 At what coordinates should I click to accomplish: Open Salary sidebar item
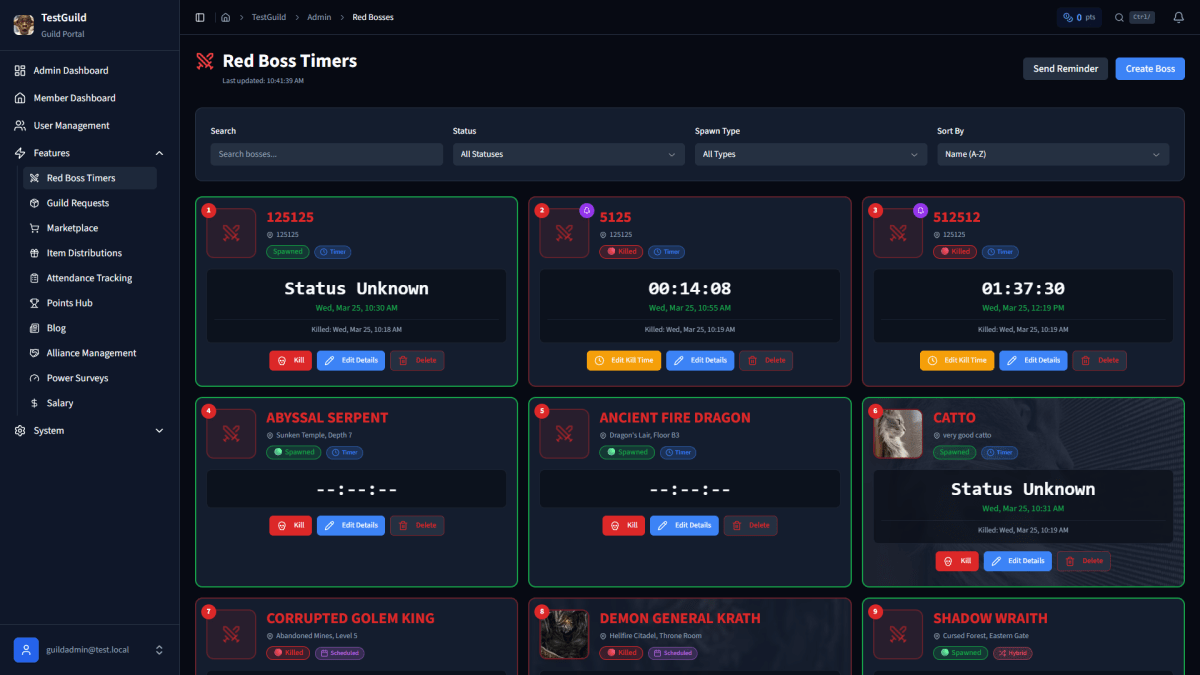coord(90,403)
